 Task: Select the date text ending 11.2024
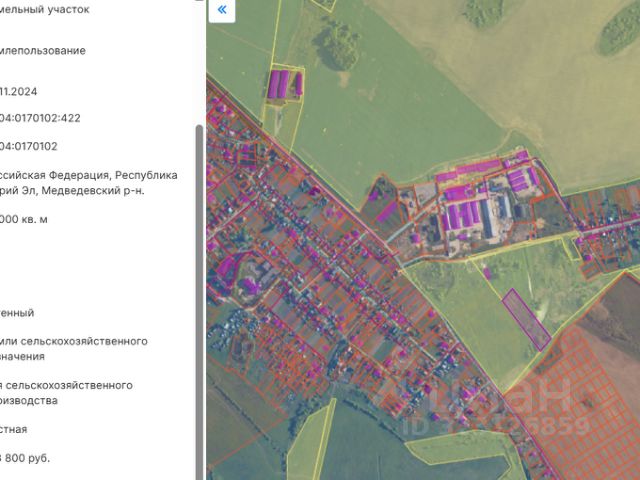click(x=18, y=91)
